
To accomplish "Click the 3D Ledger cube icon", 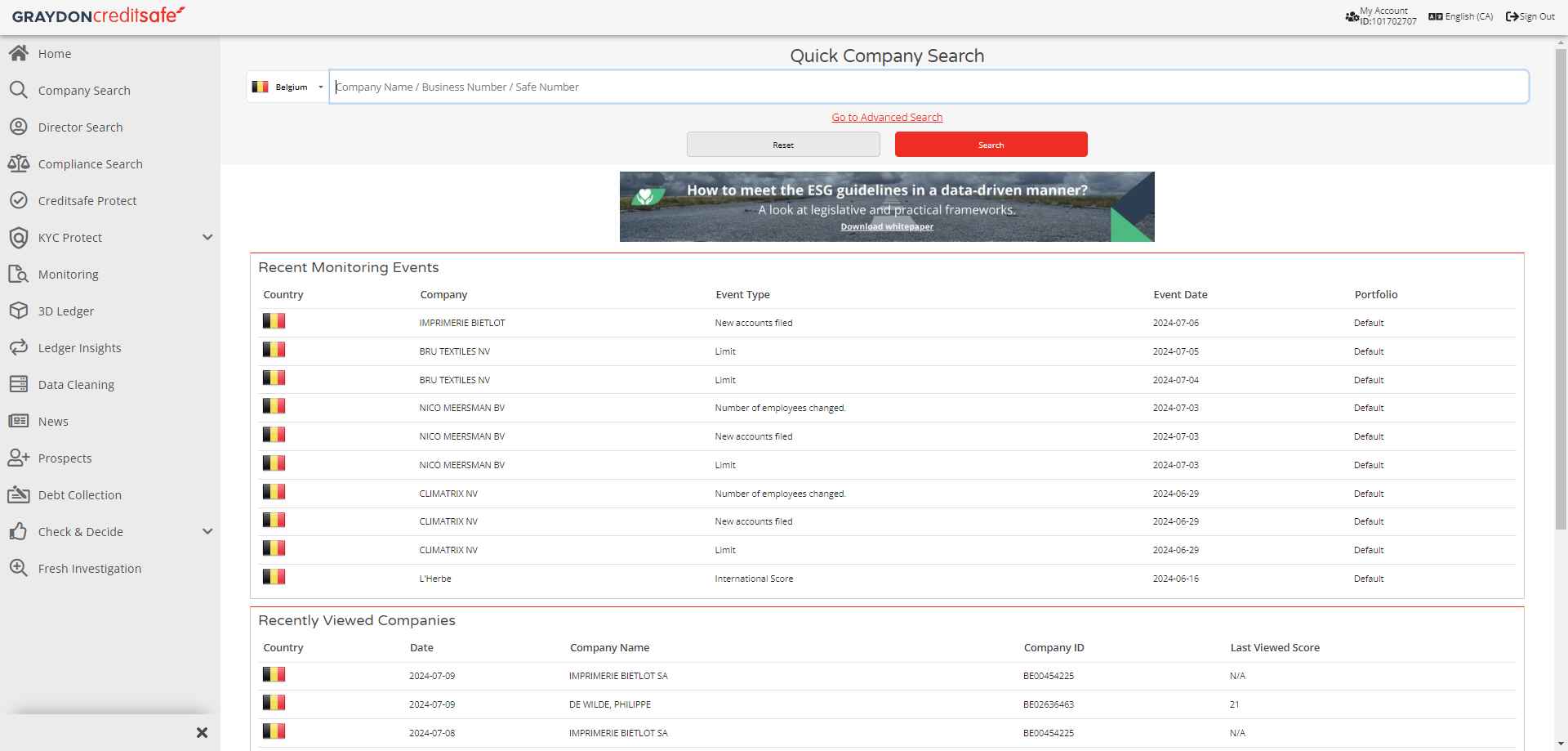I will 19,311.
